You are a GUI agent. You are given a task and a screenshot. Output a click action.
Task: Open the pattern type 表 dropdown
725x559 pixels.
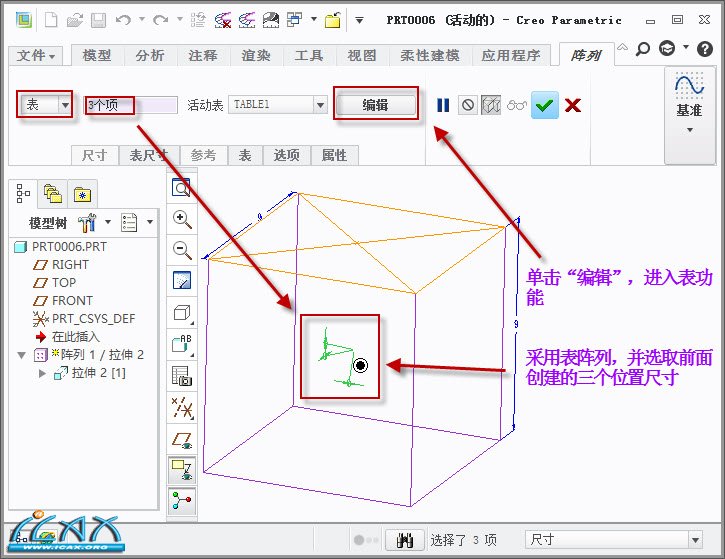65,105
